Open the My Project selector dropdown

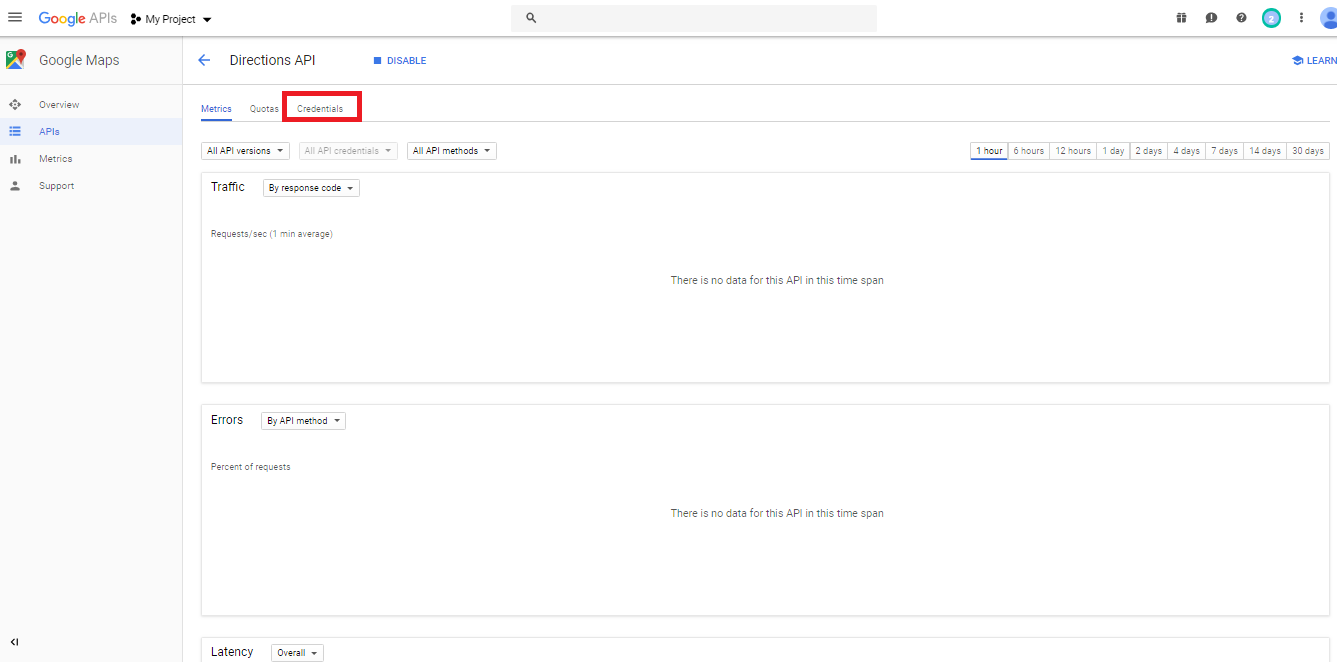pyautogui.click(x=171, y=19)
